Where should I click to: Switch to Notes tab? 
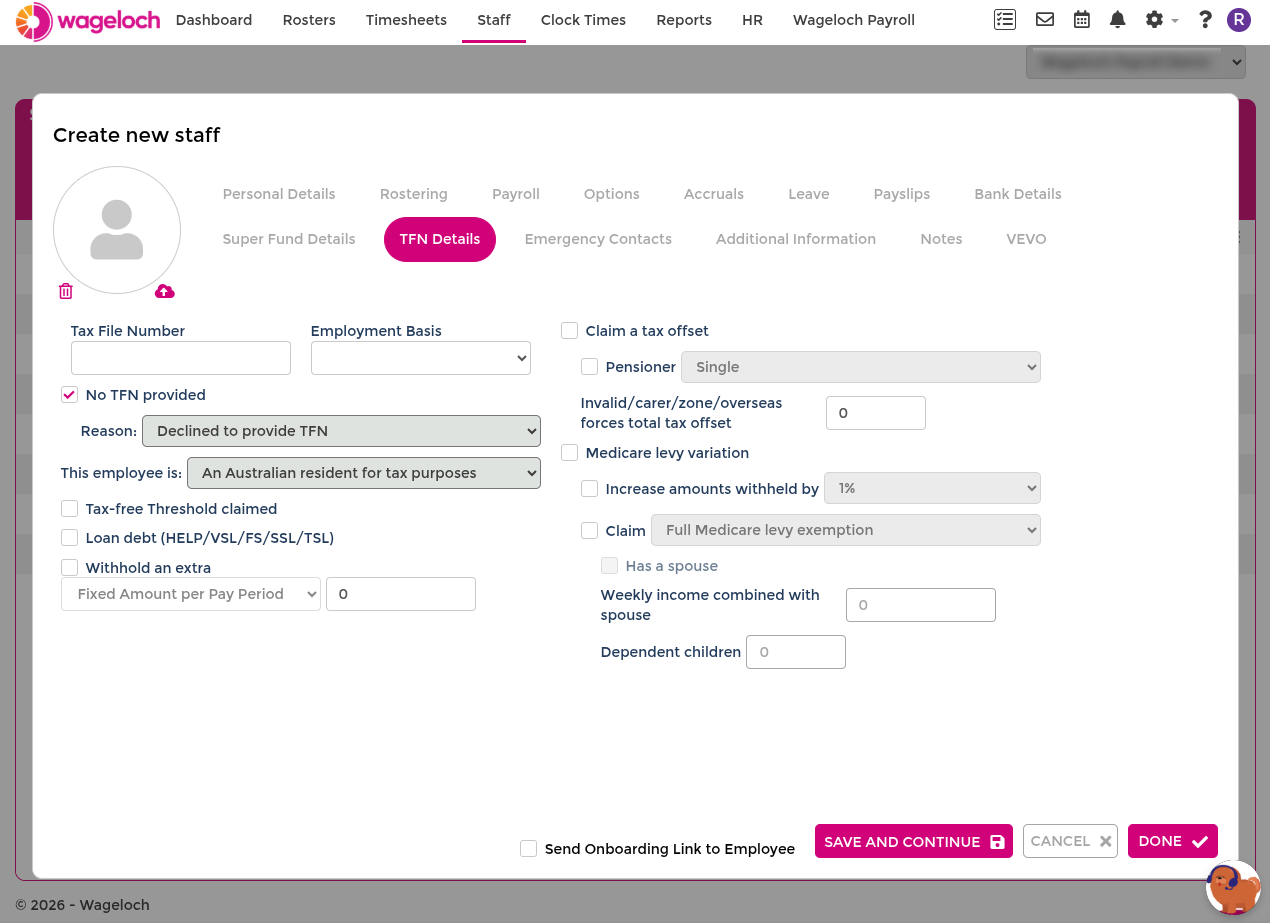941,239
